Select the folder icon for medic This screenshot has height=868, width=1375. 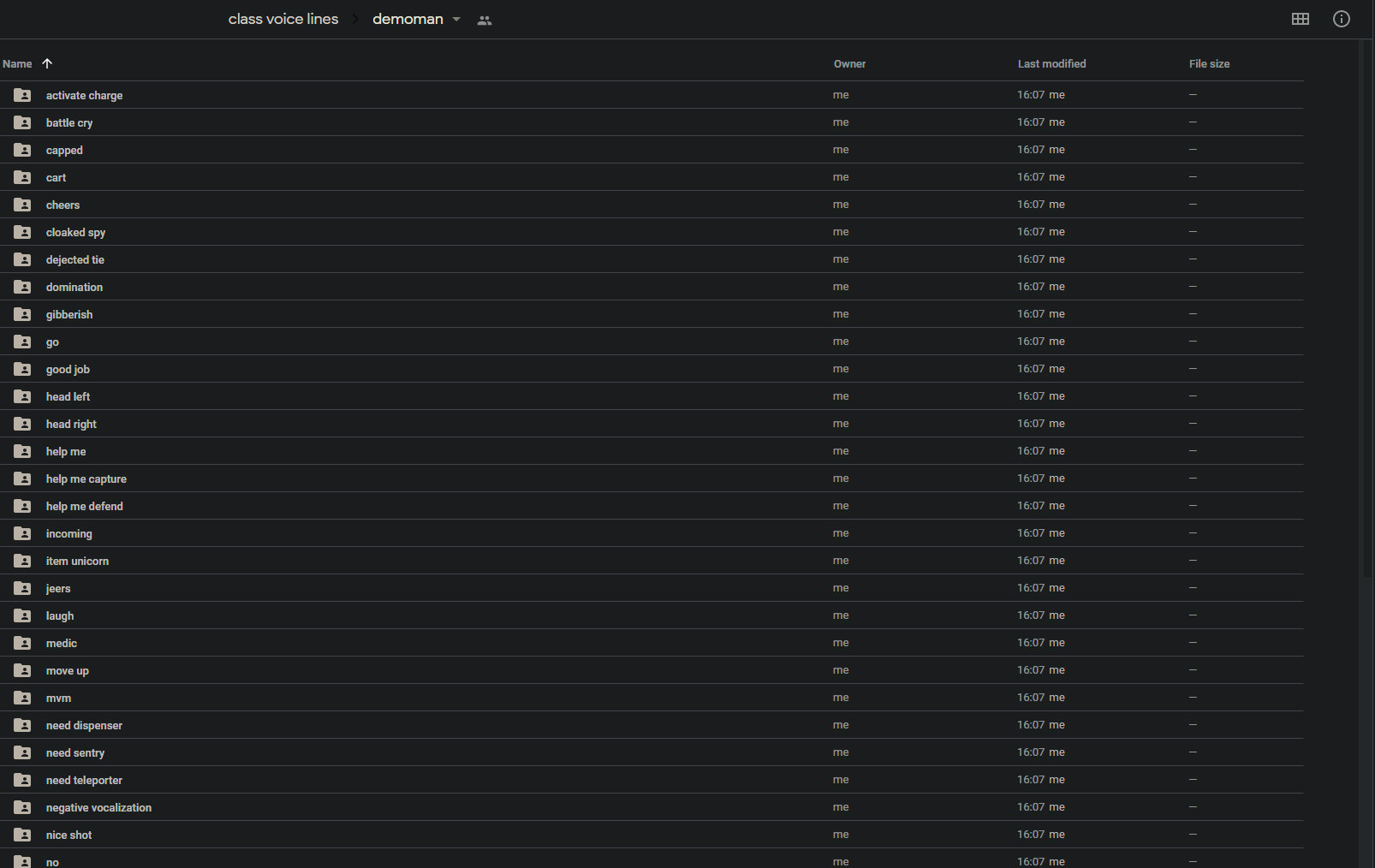(22, 643)
